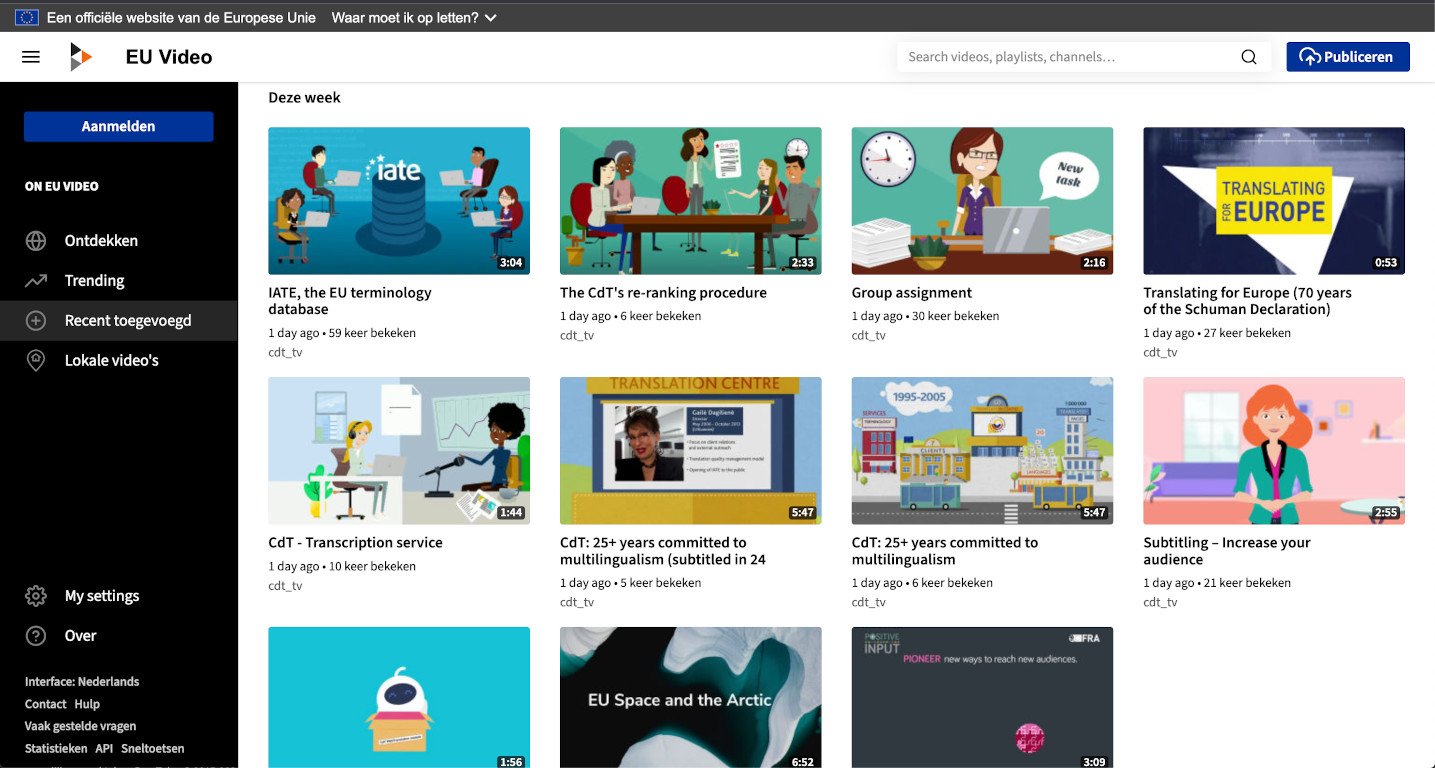Image resolution: width=1435 pixels, height=768 pixels.
Task: Click the Trending arrow icon
Action: coord(36,281)
